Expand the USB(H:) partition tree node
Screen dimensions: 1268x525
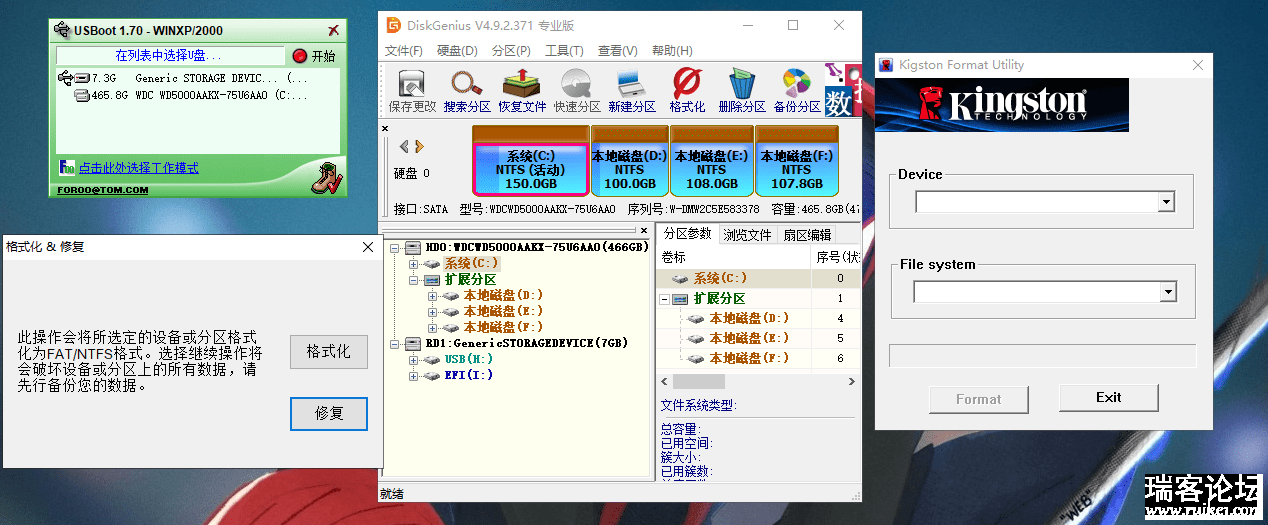tap(414, 359)
